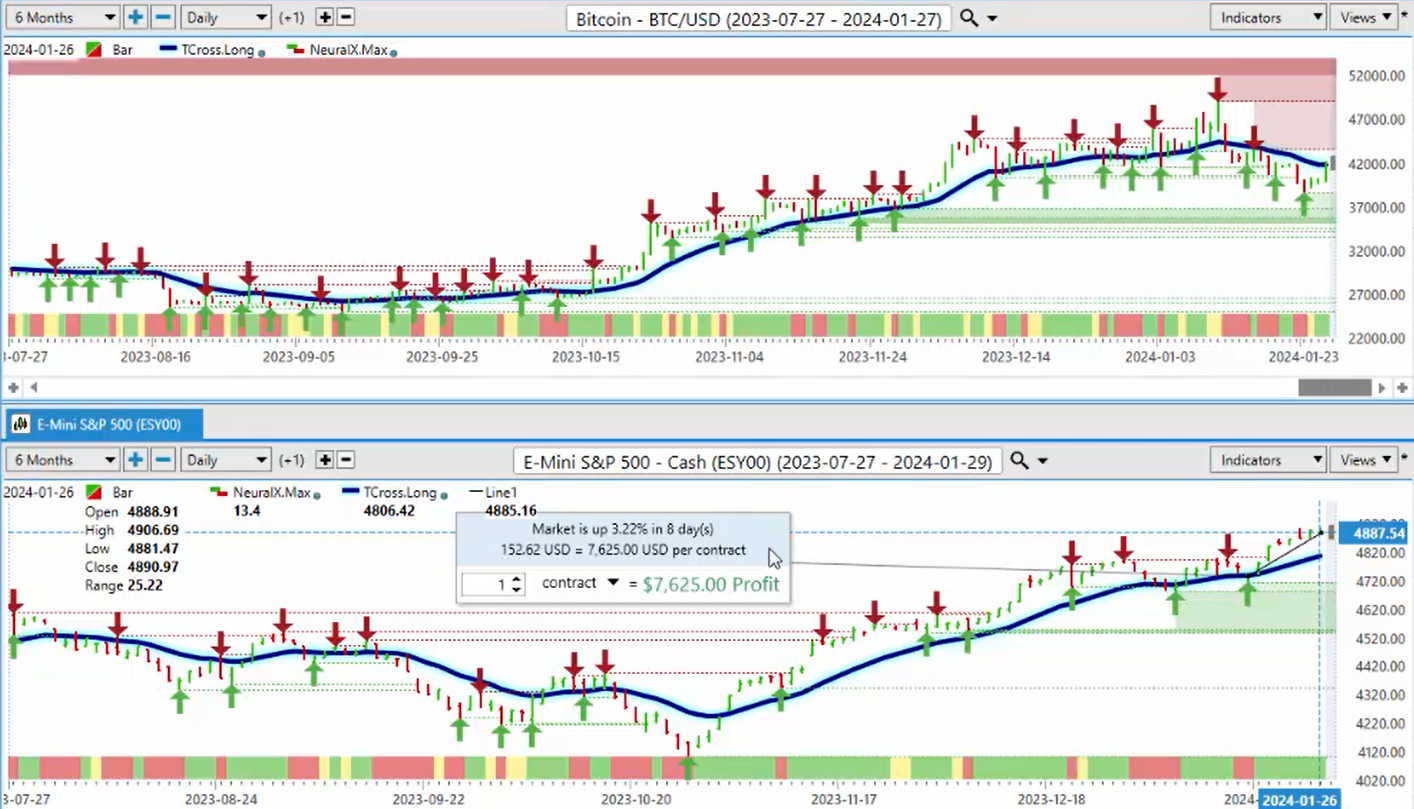Click the Bitcoin chart horizontal scrollbar thumb

pos(1335,387)
